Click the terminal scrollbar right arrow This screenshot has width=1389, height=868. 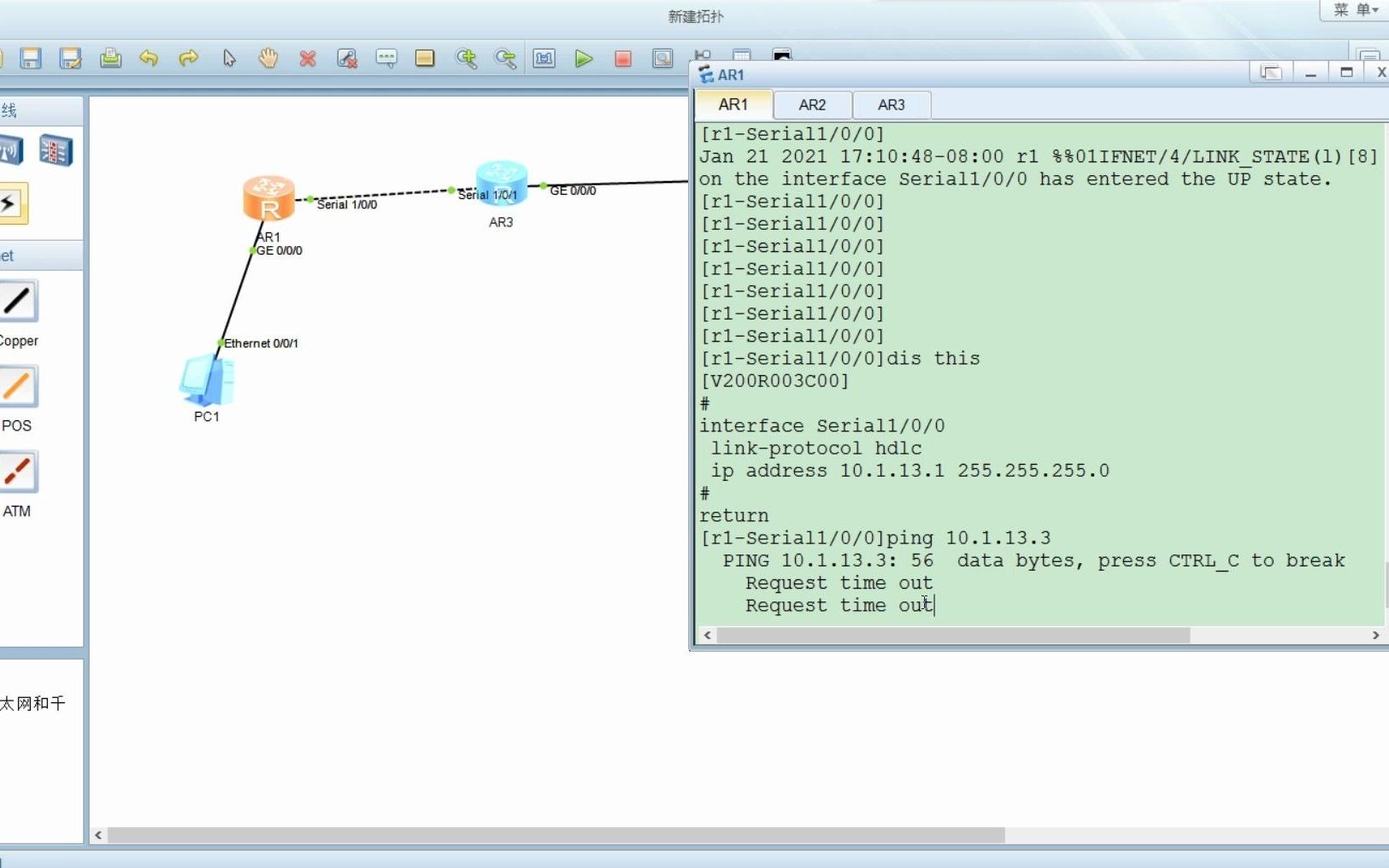point(1375,636)
